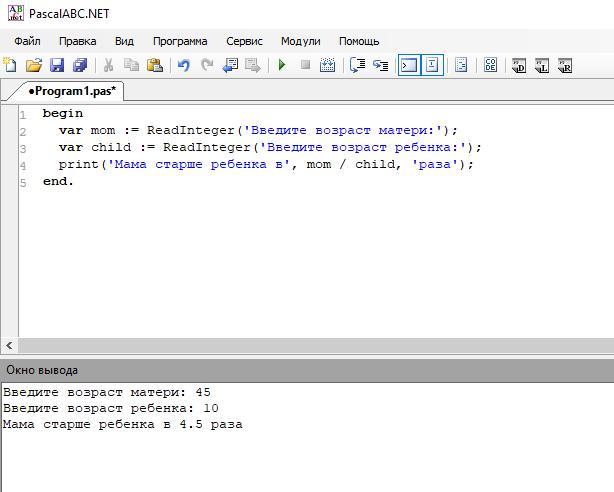
Task: Open the Помощь menu
Action: [359, 41]
